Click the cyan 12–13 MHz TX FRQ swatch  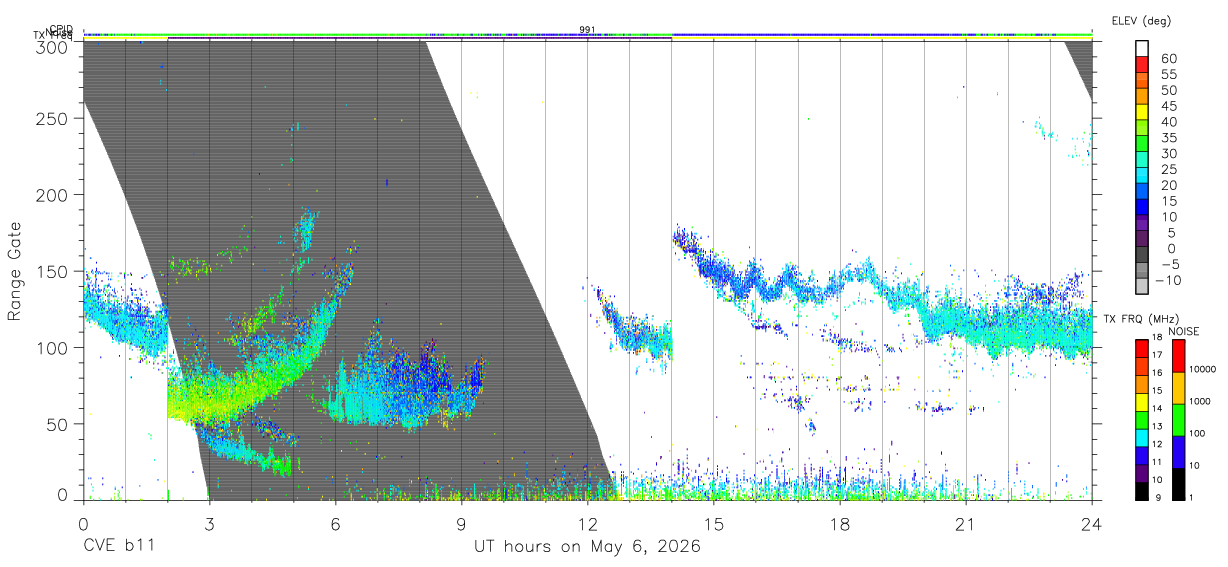click(1142, 437)
